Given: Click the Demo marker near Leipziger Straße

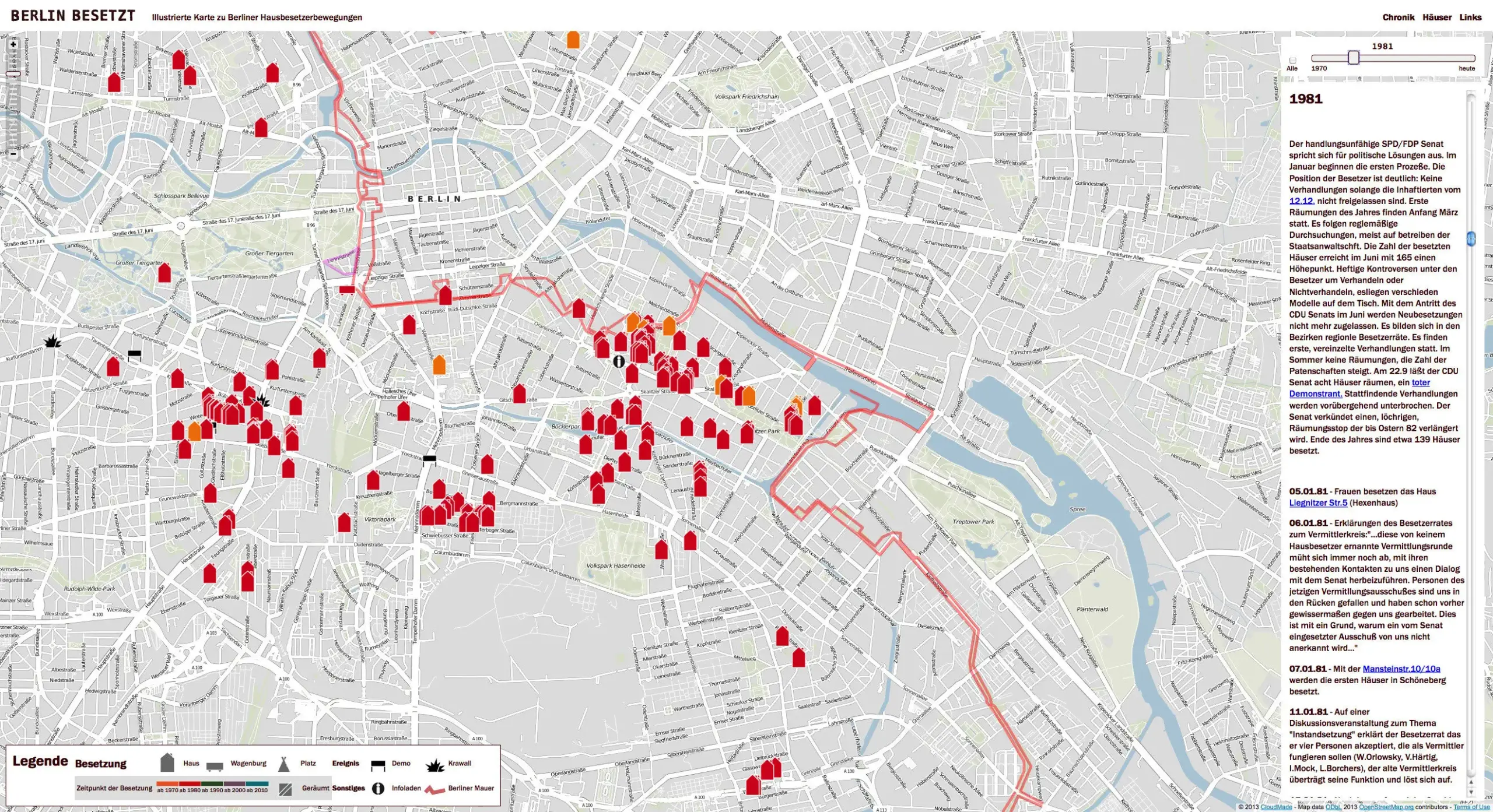Looking at the screenshot, I should (347, 290).
